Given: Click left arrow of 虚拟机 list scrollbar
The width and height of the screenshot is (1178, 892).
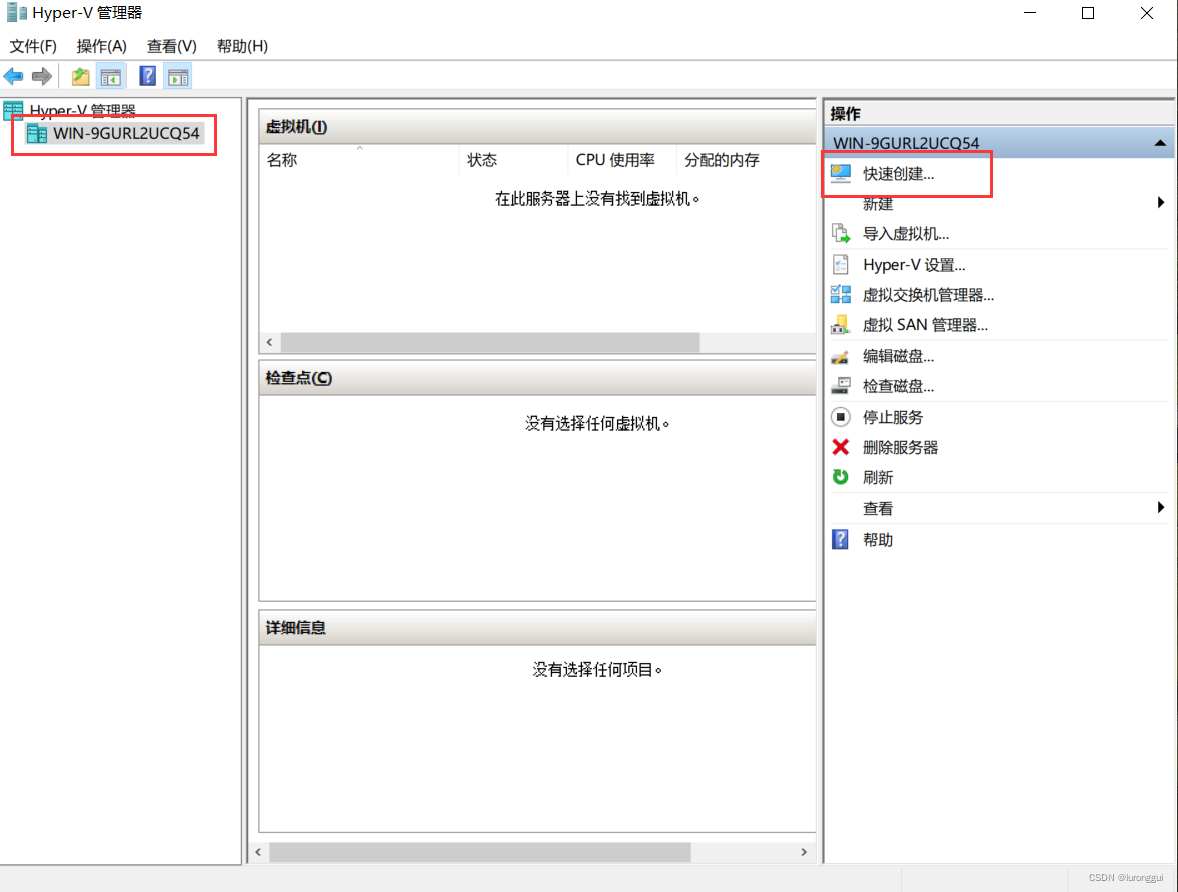Looking at the screenshot, I should (x=270, y=343).
